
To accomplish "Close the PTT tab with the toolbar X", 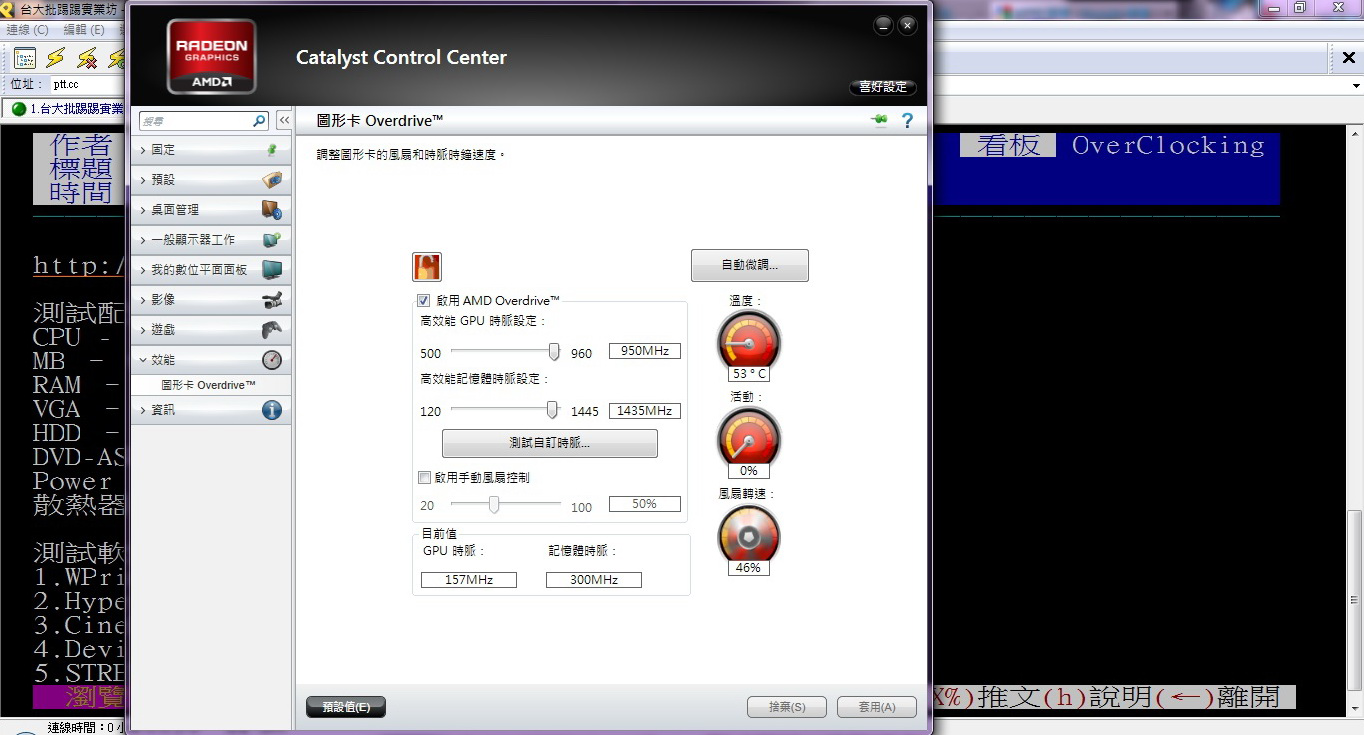I will click(1348, 59).
